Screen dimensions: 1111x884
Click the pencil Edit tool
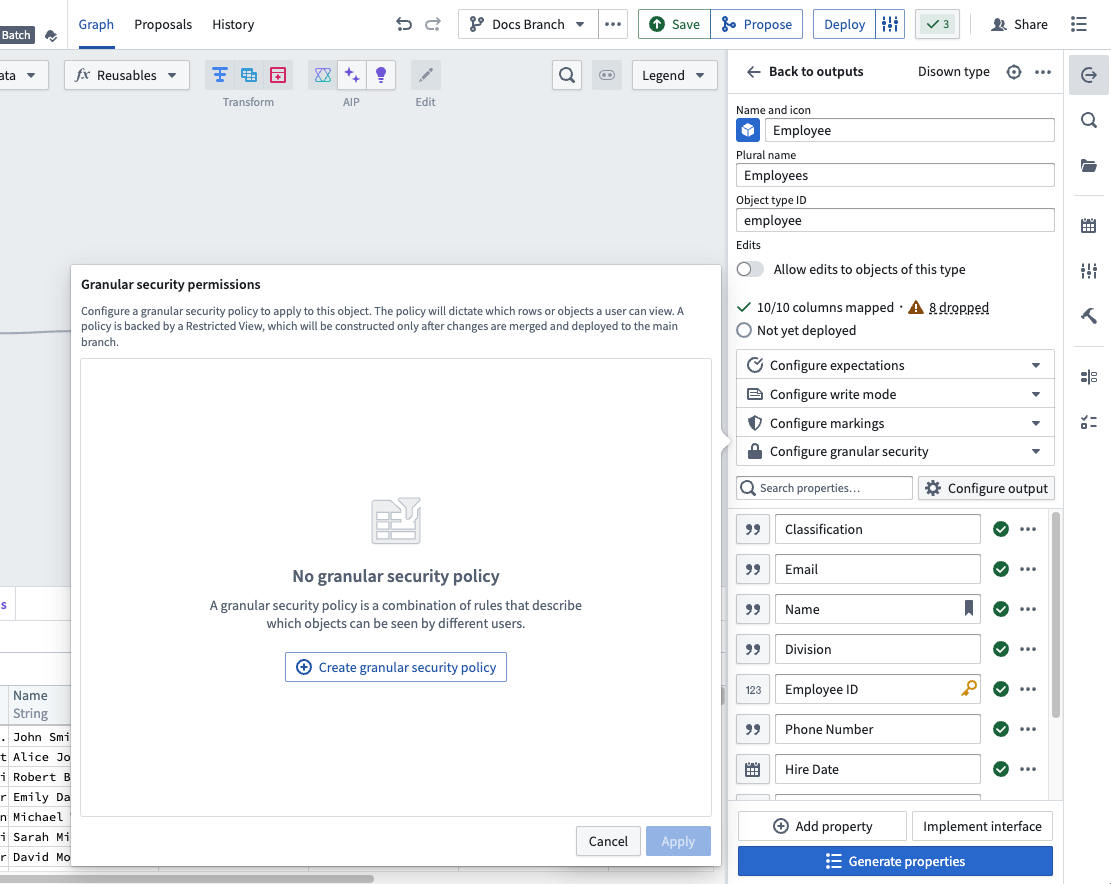[426, 75]
